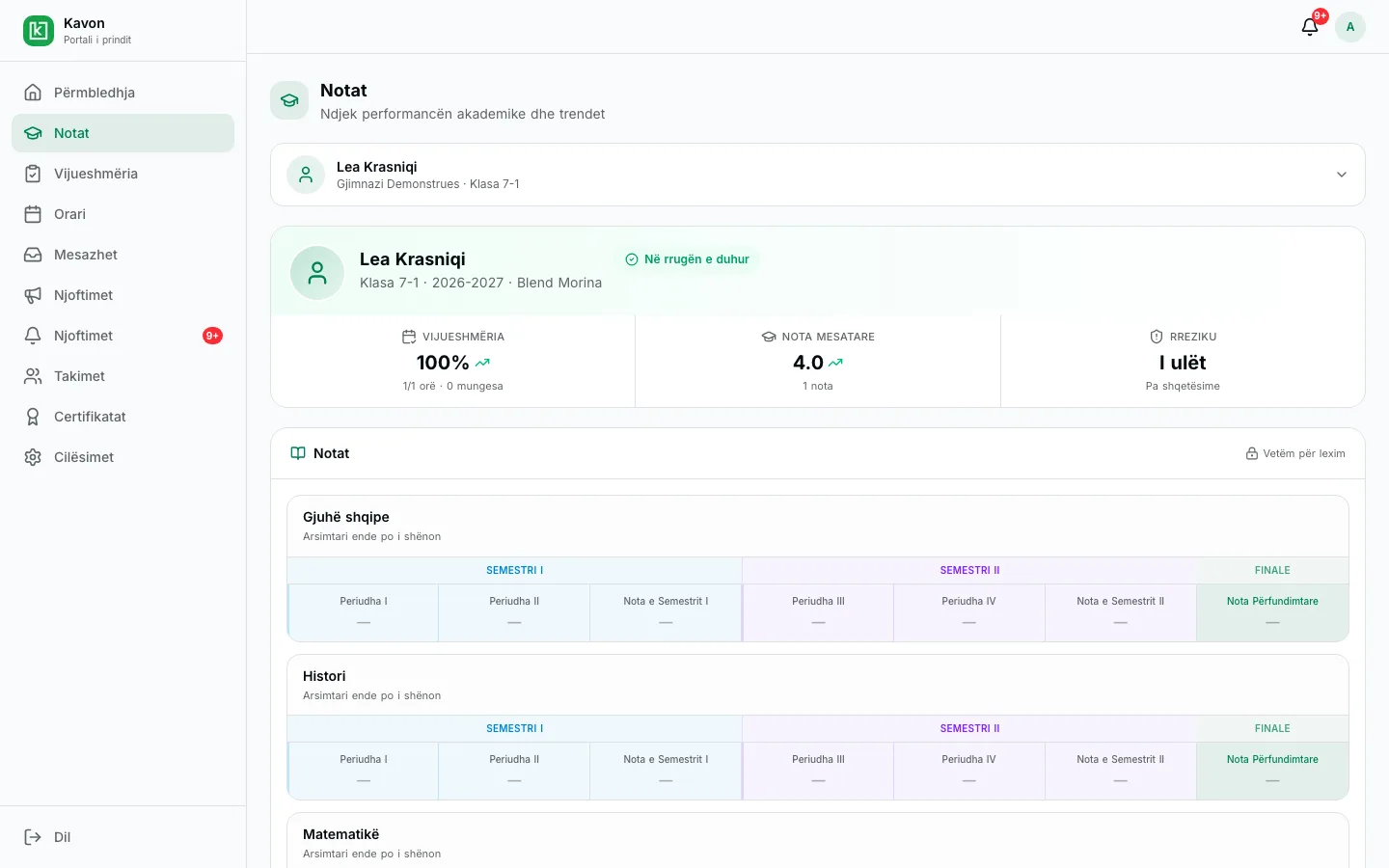Click "SEMESTRI I" header in Histori table
The width and height of the screenshot is (1389, 868).
tap(514, 728)
